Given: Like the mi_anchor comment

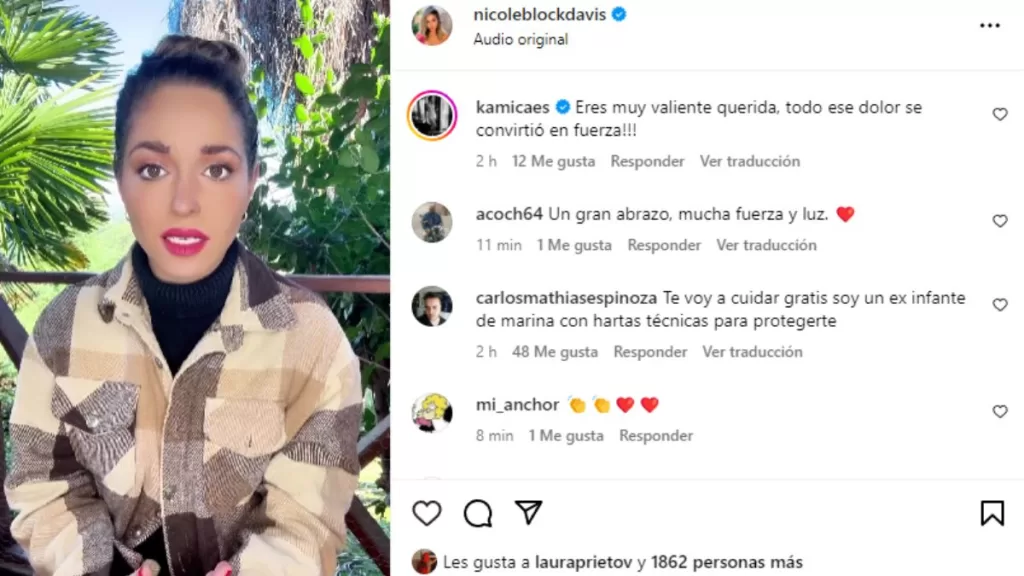Looking at the screenshot, I should pos(1000,411).
